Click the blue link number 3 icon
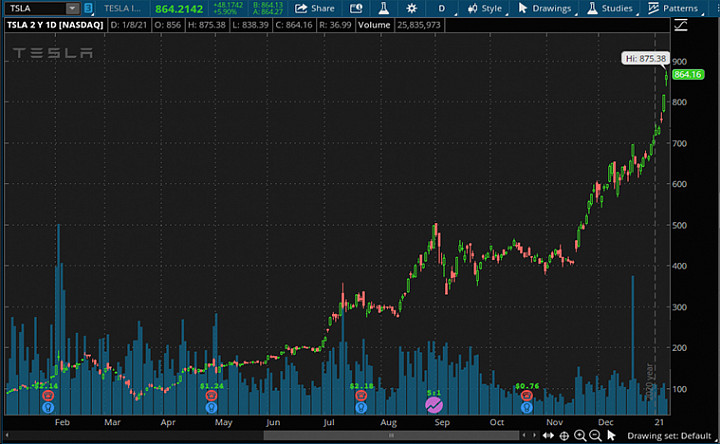 [88, 8]
